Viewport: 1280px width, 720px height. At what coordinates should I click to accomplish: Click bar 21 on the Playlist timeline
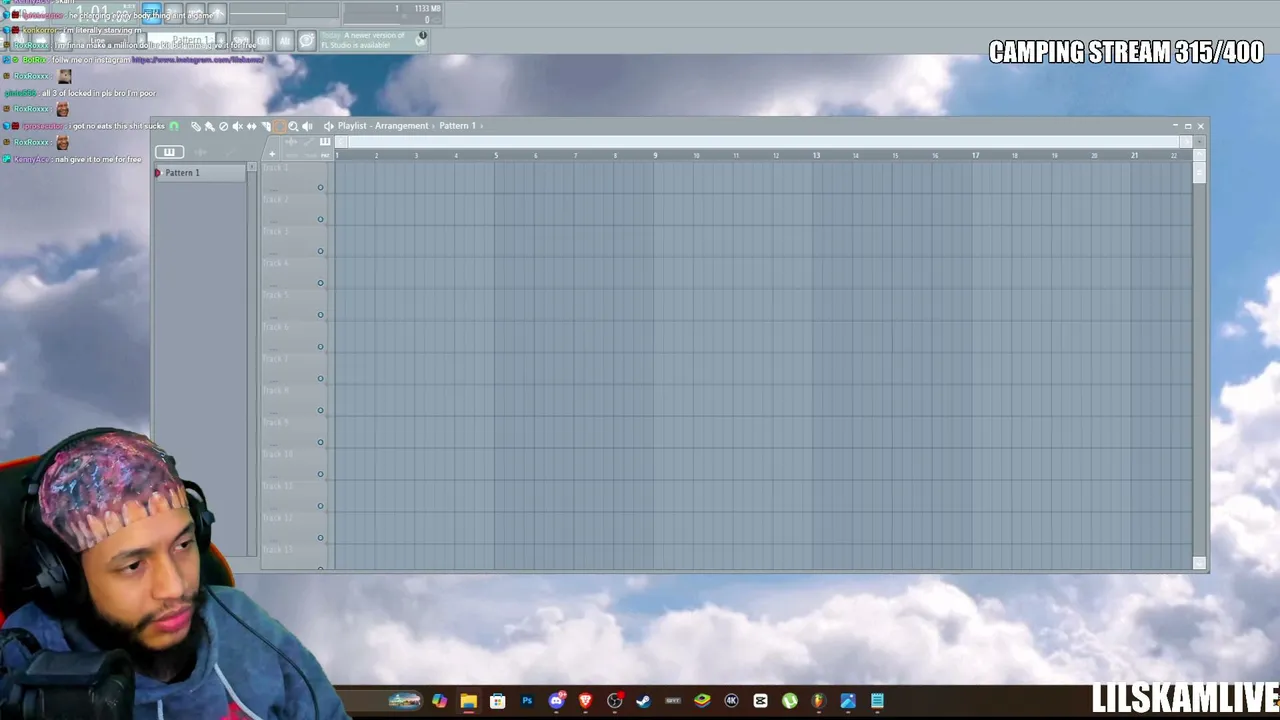(1134, 155)
